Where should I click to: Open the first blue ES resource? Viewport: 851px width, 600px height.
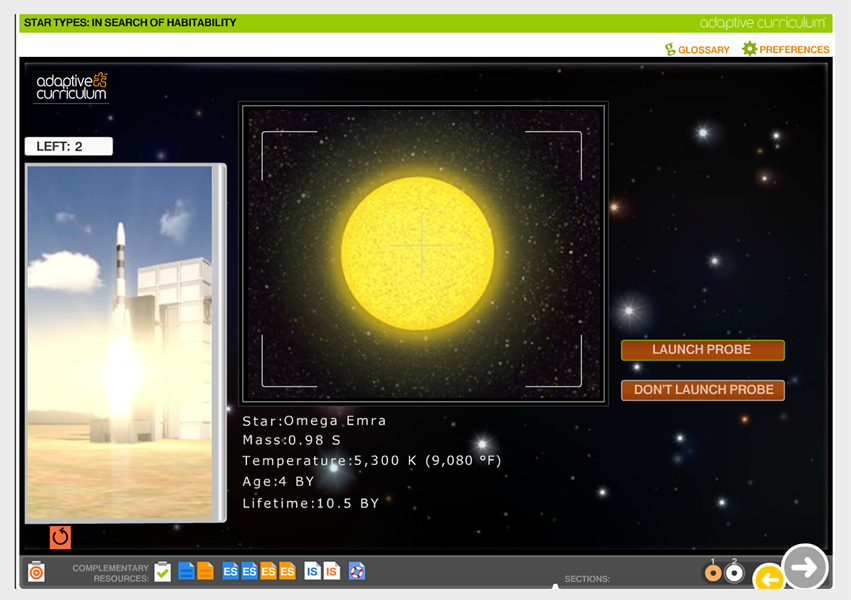pos(231,572)
